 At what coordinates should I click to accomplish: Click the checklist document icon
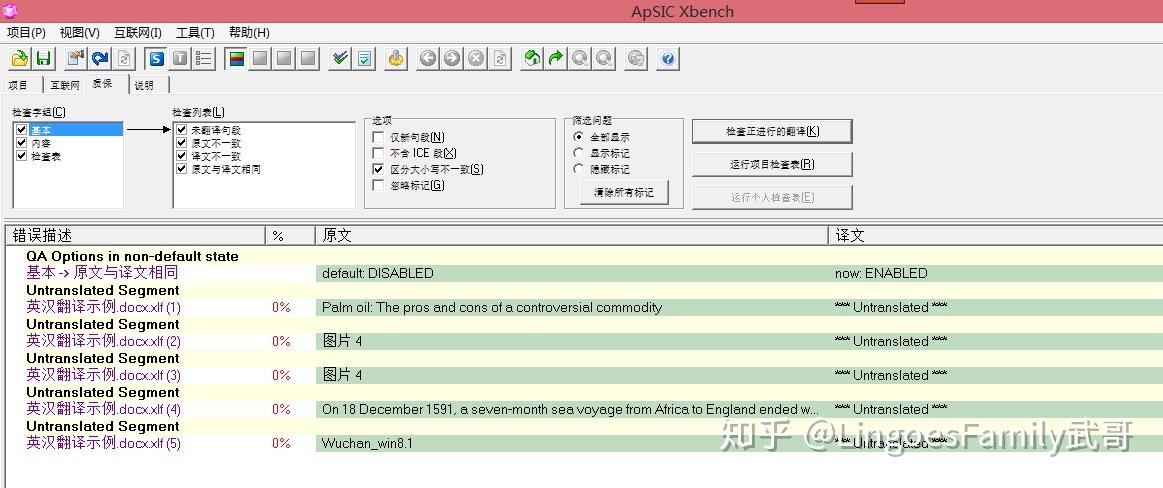coord(364,59)
